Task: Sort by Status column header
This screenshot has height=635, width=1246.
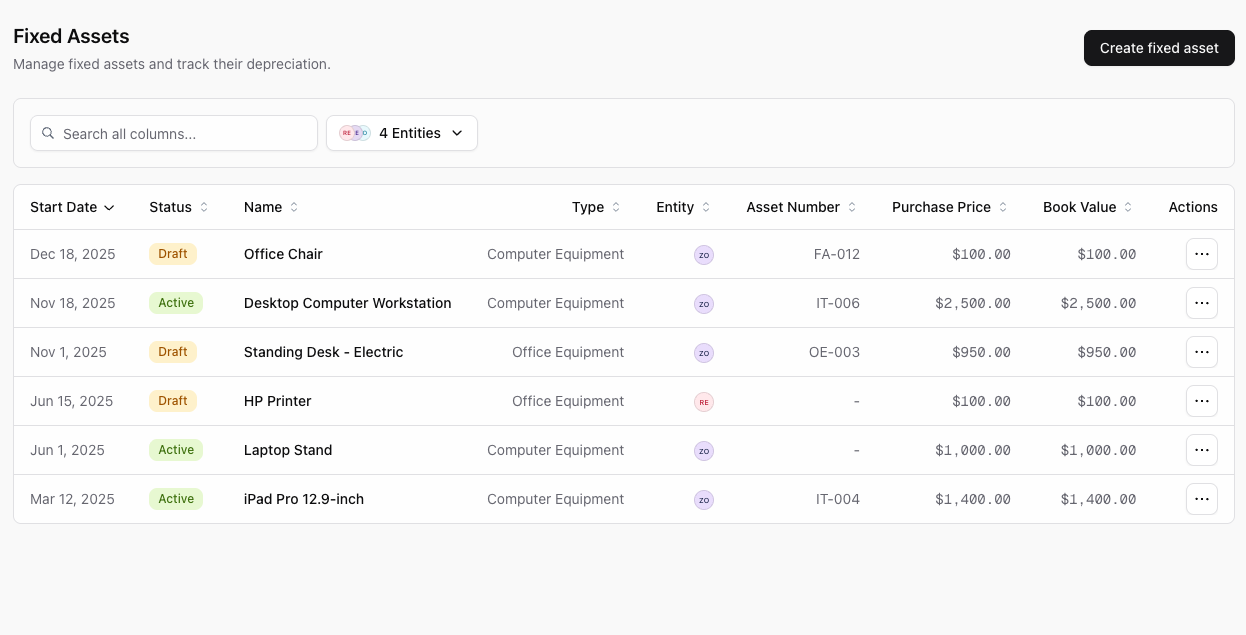Action: [x=179, y=207]
